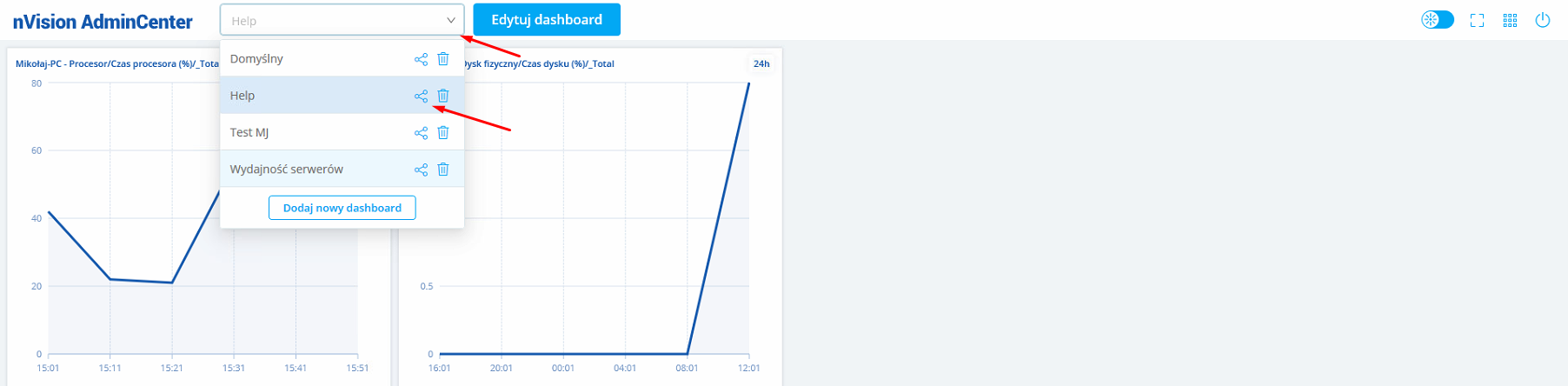The image size is (1568, 386).
Task: Click the power logout icon
Action: coord(1543,20)
